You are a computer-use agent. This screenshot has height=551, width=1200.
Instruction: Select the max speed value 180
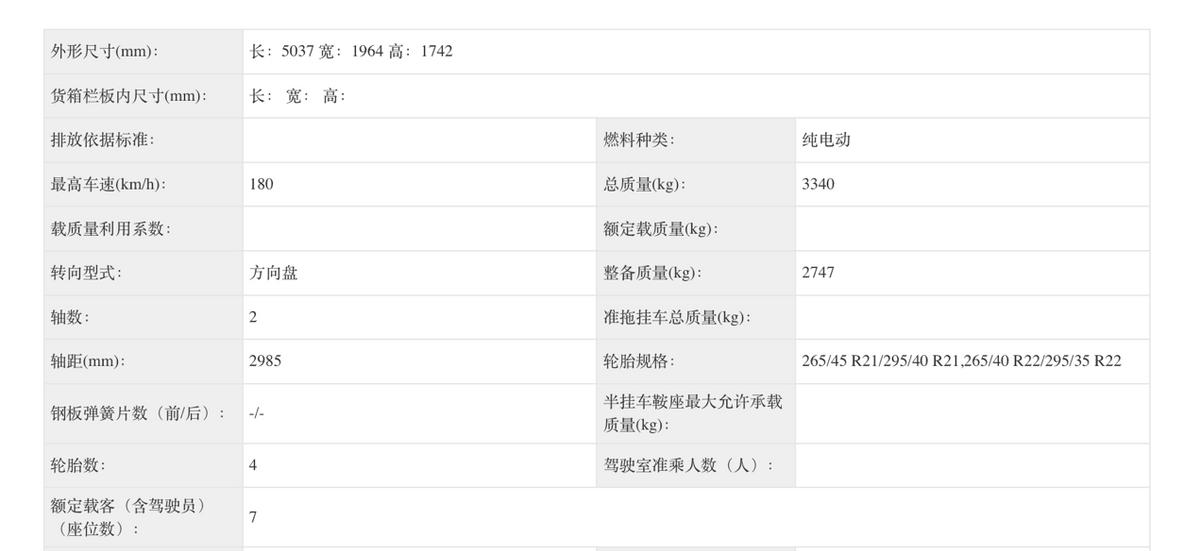261,184
